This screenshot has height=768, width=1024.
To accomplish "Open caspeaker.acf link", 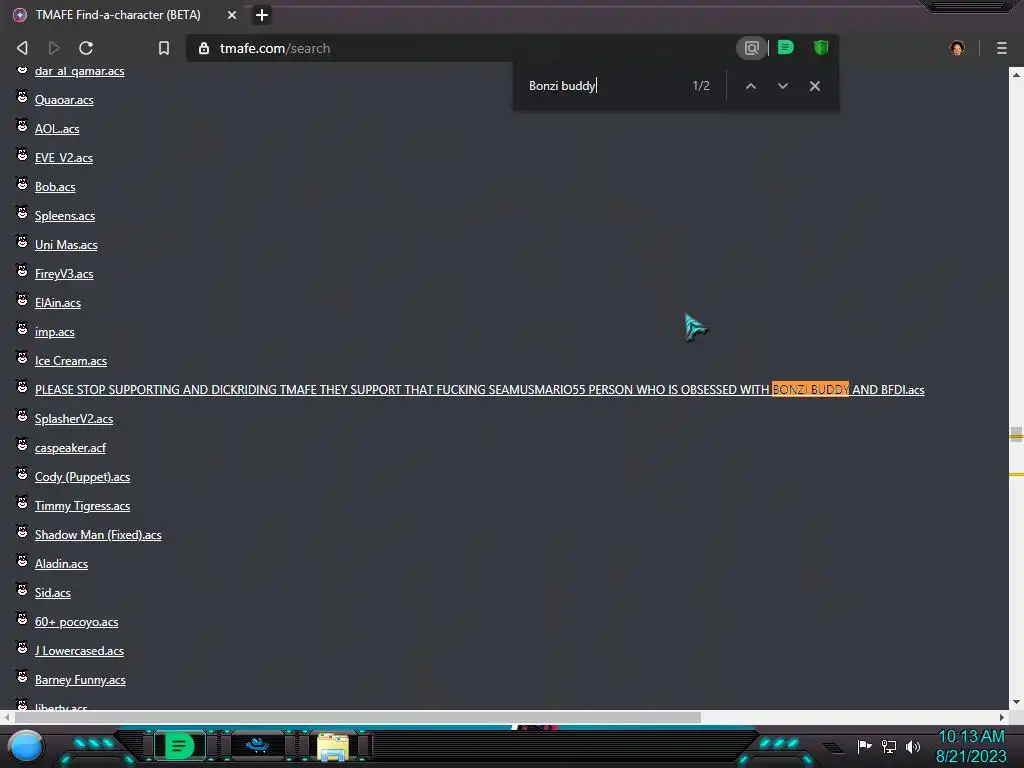I will (70, 448).
